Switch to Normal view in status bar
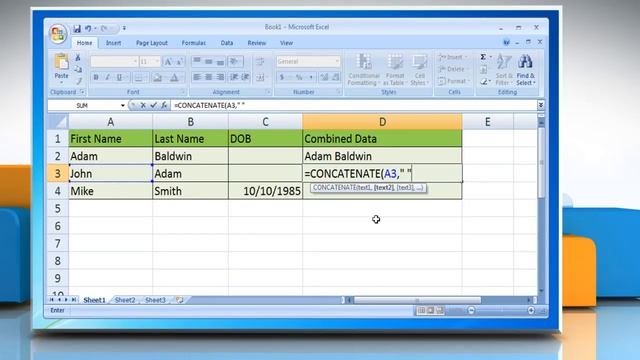The image size is (640, 360). (421, 311)
